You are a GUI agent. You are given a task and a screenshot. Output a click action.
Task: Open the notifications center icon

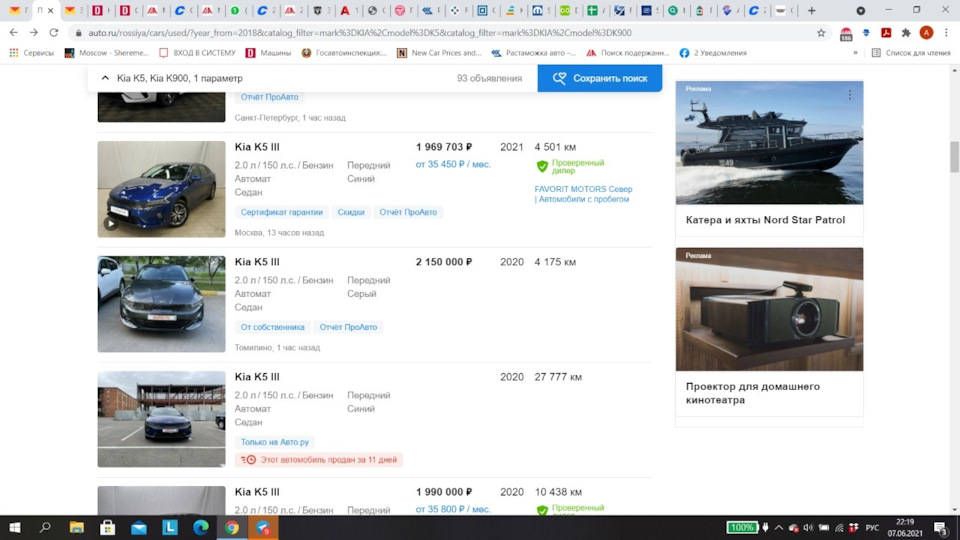click(x=941, y=528)
